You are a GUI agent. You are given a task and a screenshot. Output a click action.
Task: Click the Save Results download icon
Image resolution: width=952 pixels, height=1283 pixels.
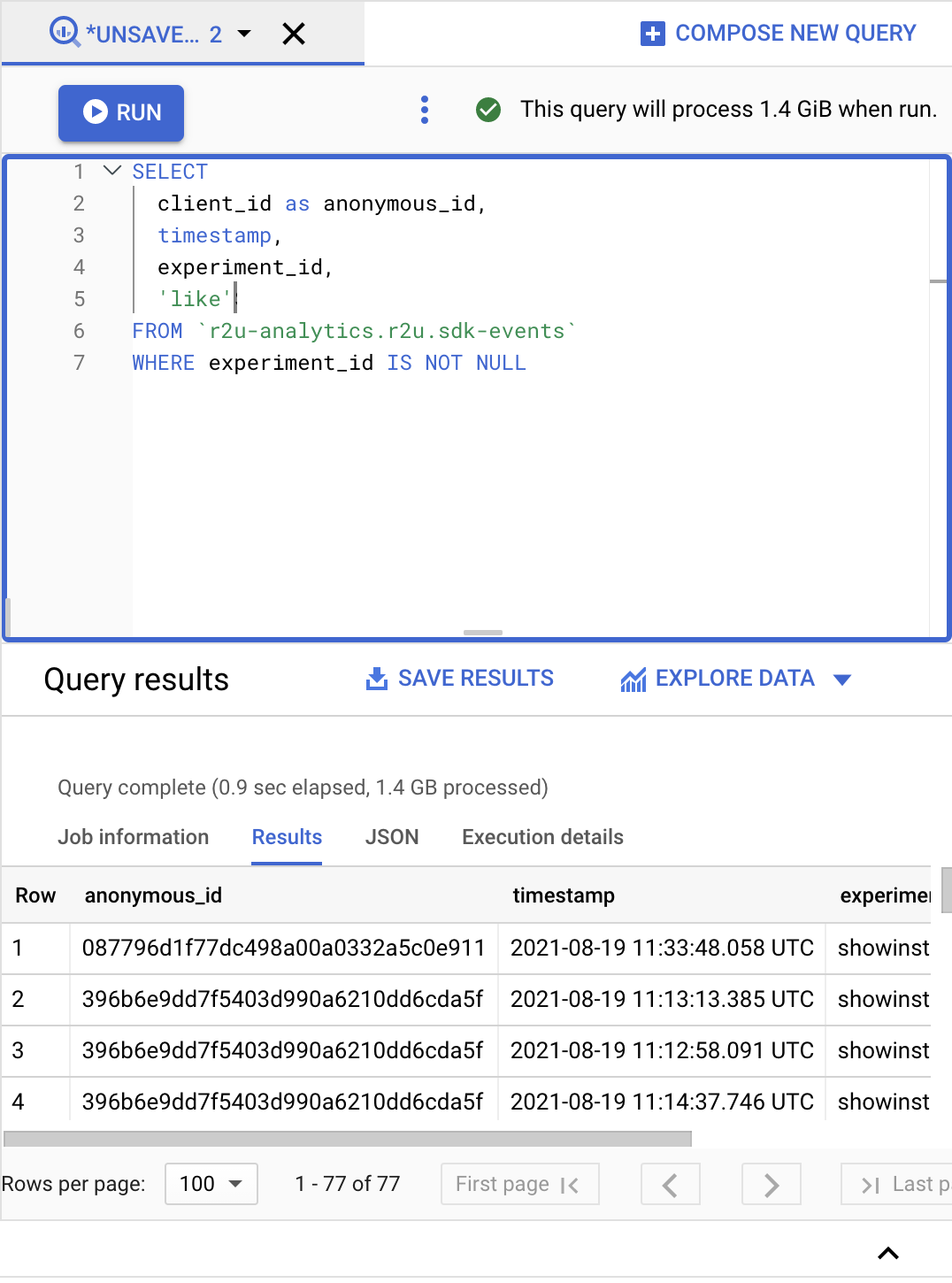pyautogui.click(x=377, y=678)
